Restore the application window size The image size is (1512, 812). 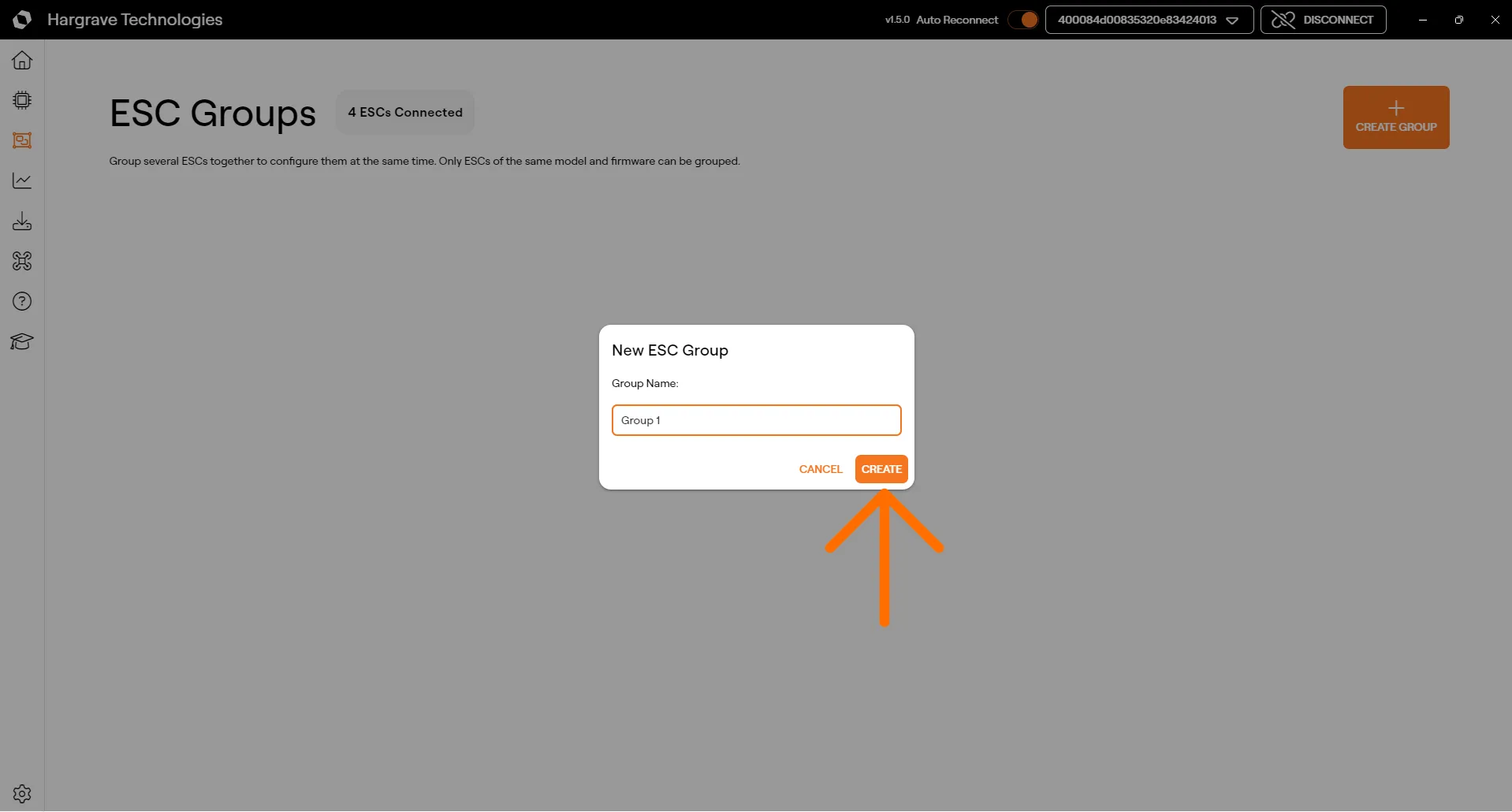point(1459,20)
